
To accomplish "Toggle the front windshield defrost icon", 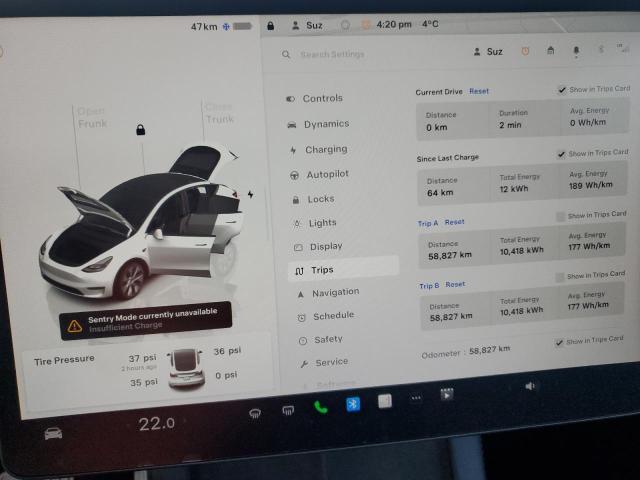I will tap(255, 413).
